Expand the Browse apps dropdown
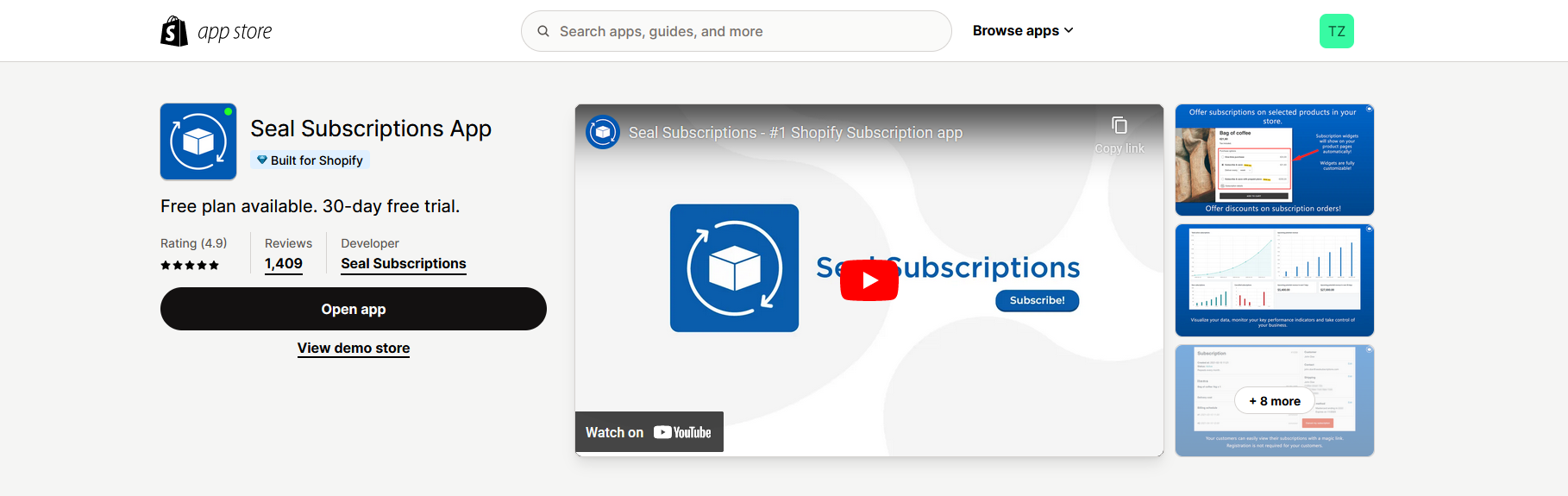 pos(1023,30)
